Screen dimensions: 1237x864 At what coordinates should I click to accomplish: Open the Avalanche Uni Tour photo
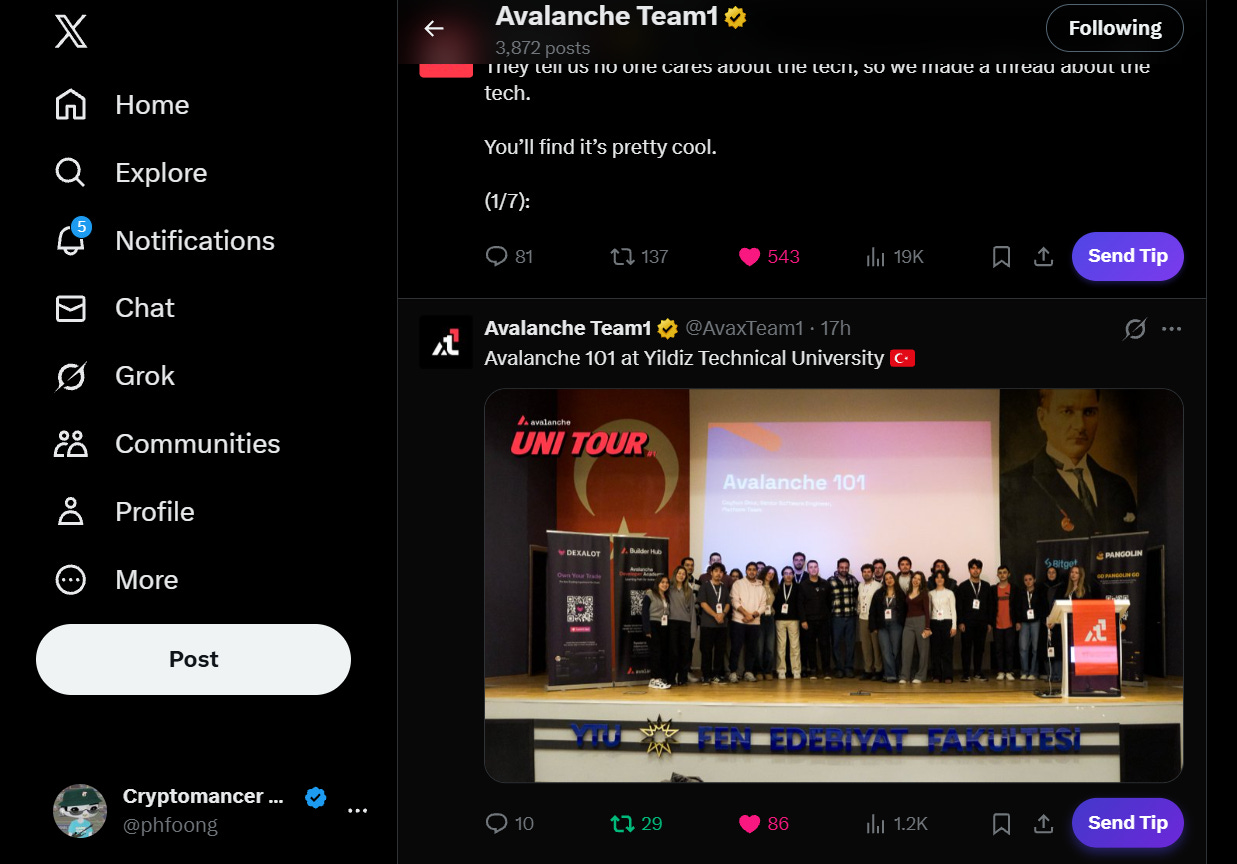point(833,585)
